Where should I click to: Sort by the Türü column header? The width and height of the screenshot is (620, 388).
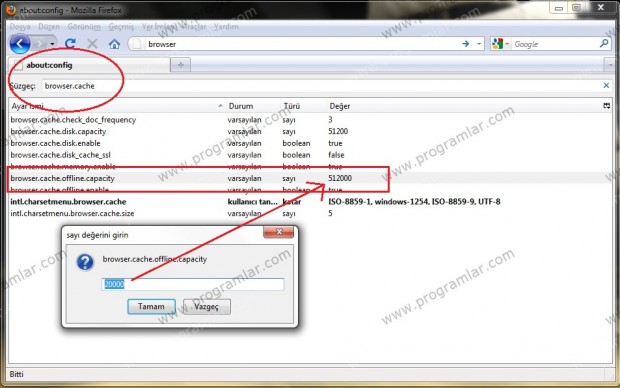(x=304, y=106)
